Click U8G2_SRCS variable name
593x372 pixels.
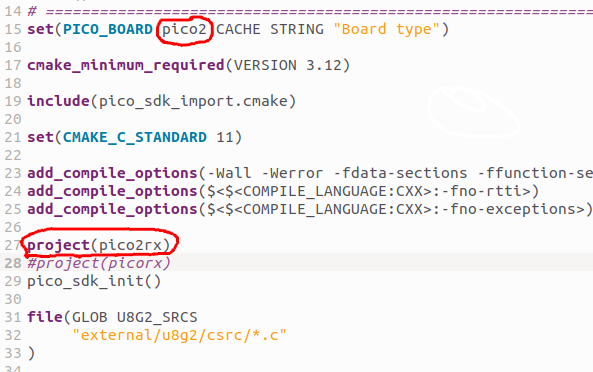157,317
